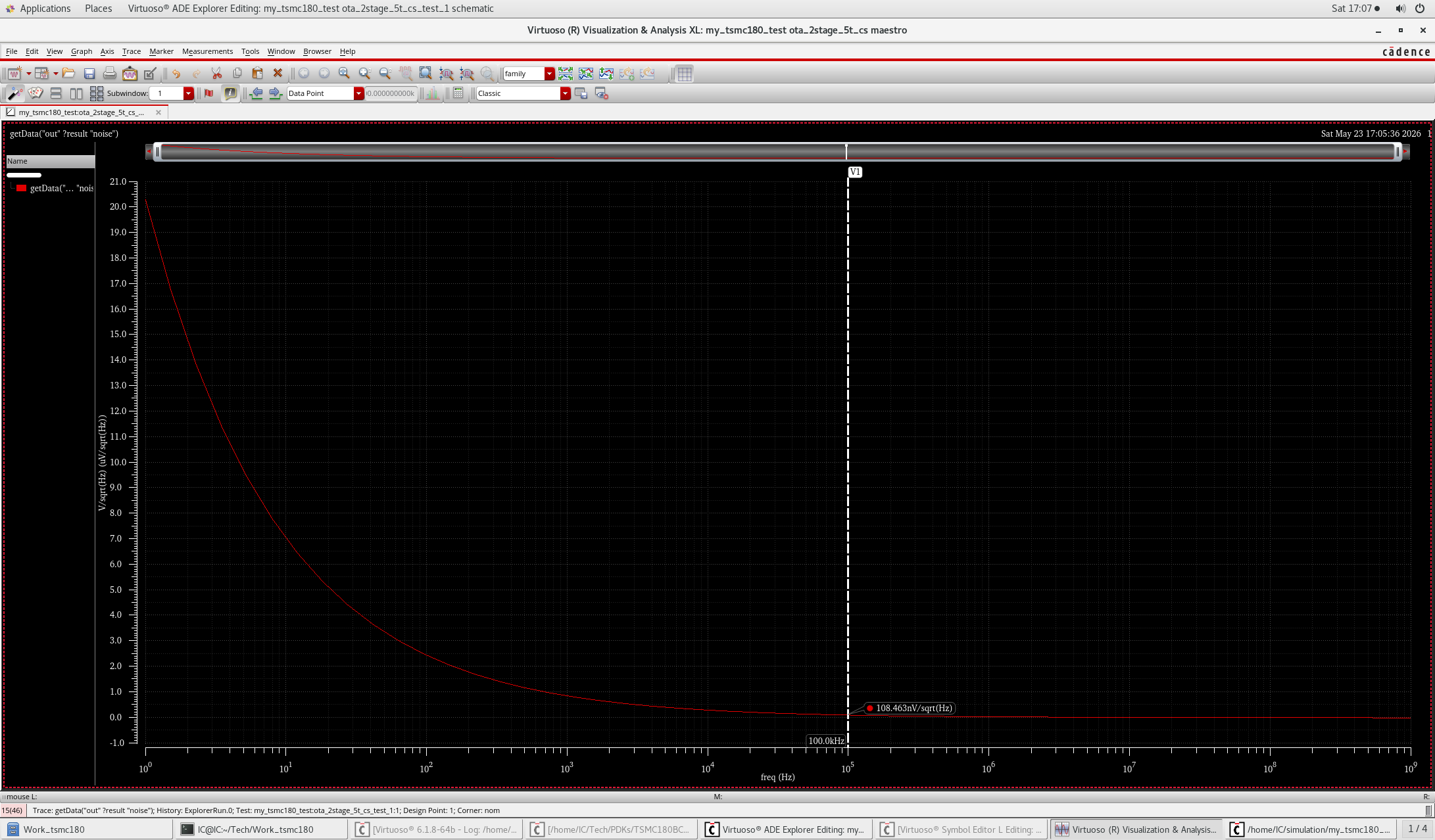
Task: Open the calculator icon
Action: click(458, 93)
